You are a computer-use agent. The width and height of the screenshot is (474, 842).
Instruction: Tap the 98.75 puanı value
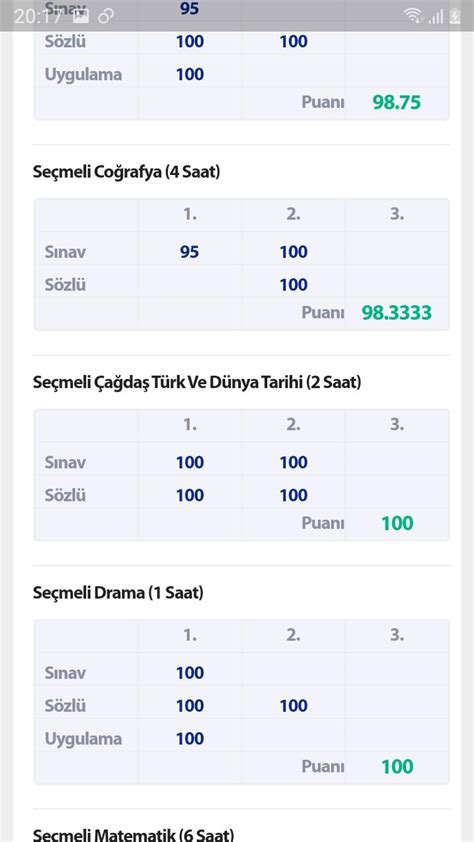397,103
